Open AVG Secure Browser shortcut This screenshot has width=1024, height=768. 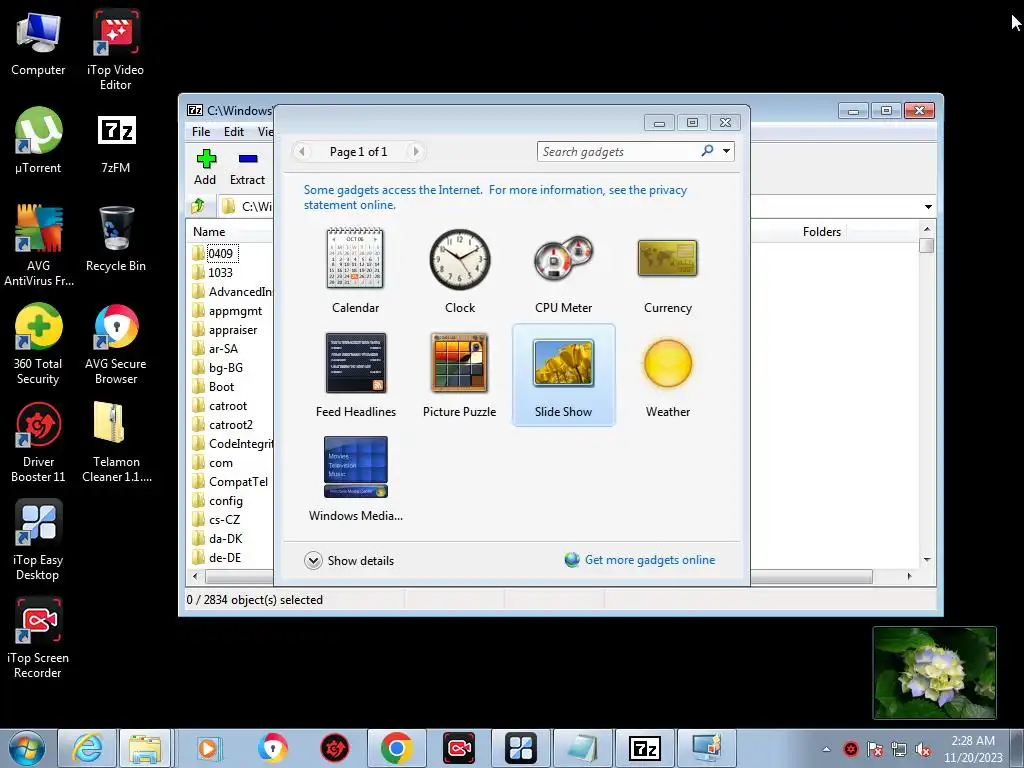116,344
